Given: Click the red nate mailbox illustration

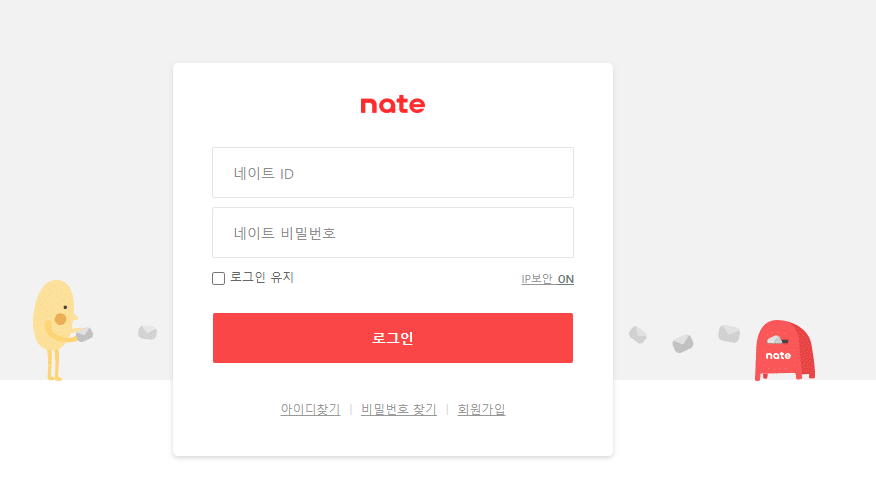Looking at the screenshot, I should tap(785, 350).
